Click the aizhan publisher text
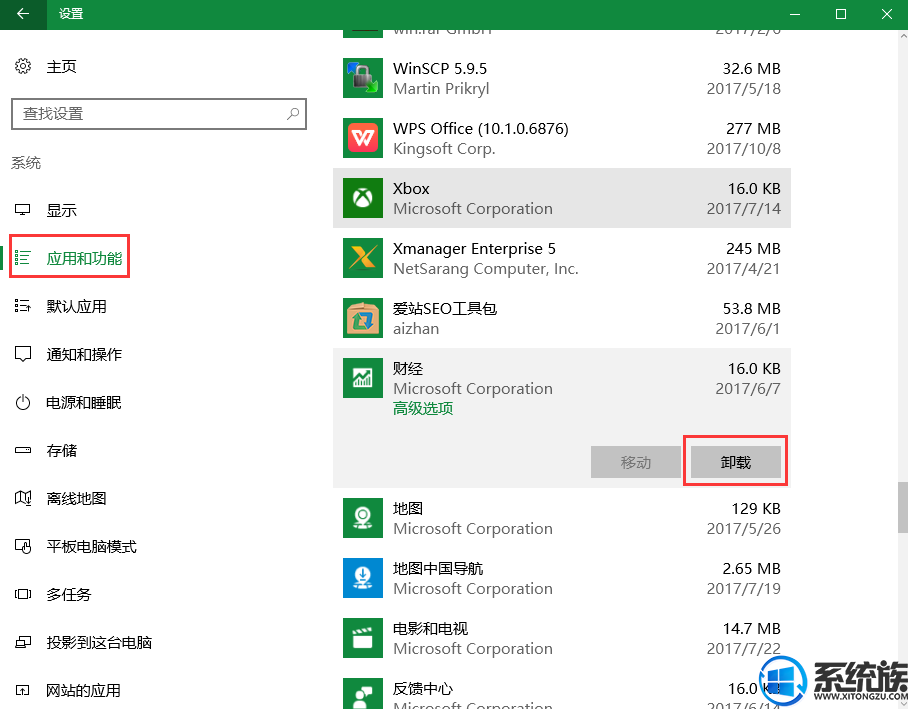 tap(416, 329)
